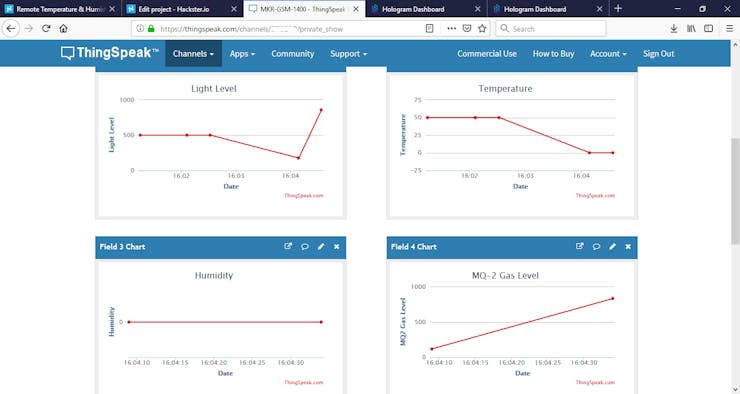Open the browser home page
Viewport: 740px width, 394px height.
click(63, 29)
